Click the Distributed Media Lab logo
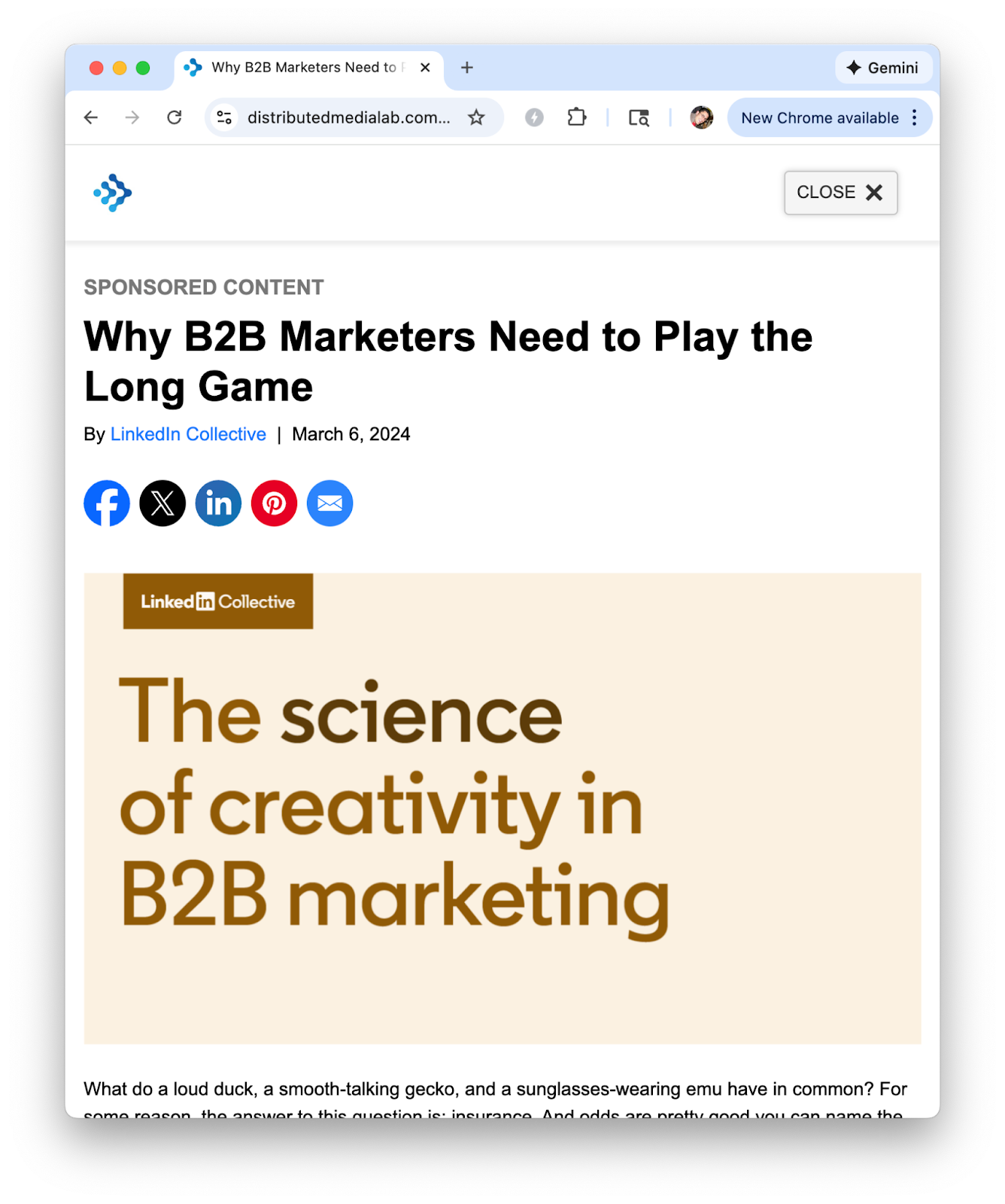The height and width of the screenshot is (1204, 1005). point(113,193)
